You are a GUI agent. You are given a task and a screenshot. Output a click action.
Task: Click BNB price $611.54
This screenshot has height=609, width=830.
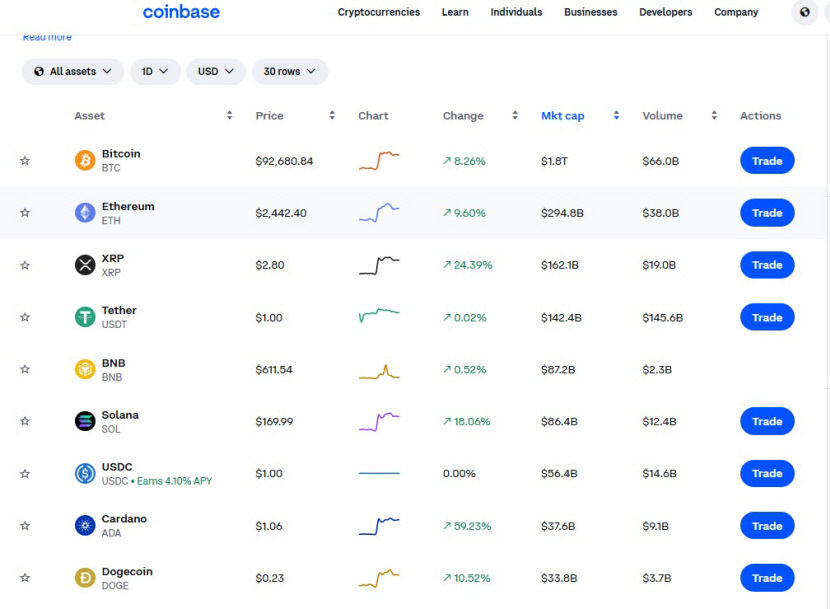(x=274, y=370)
